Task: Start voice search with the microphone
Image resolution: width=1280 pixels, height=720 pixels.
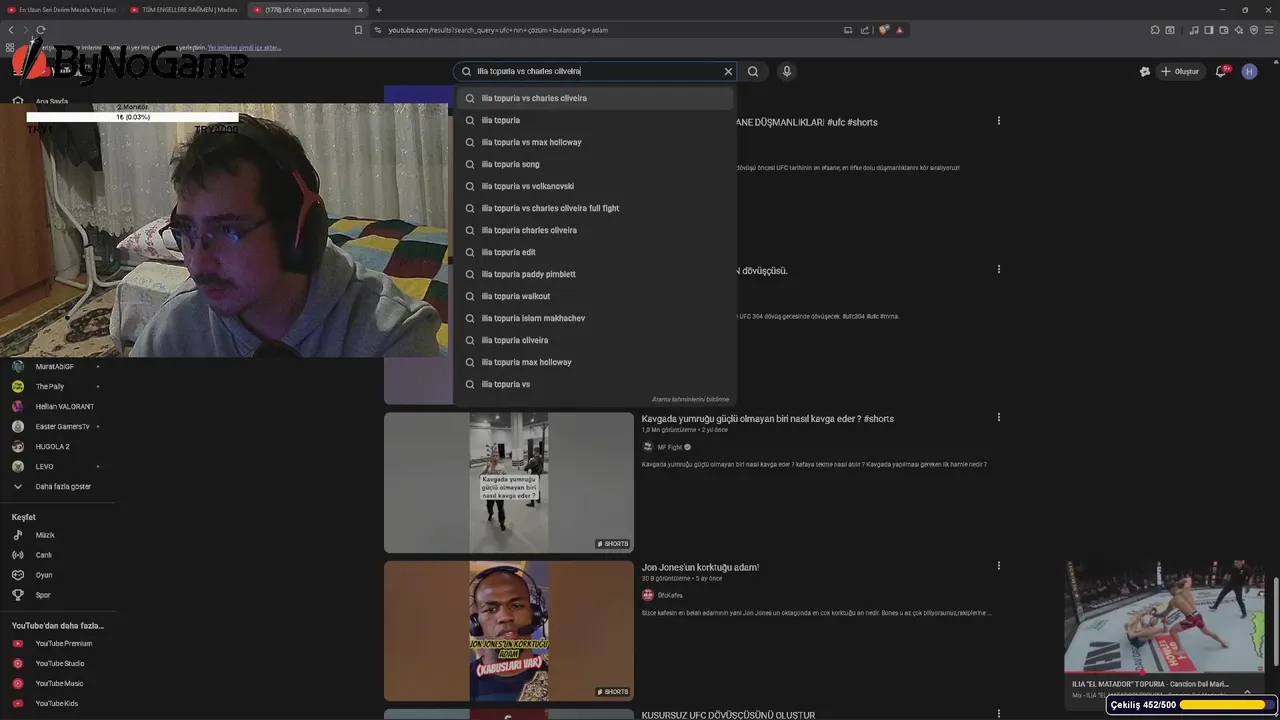Action: 786,71
